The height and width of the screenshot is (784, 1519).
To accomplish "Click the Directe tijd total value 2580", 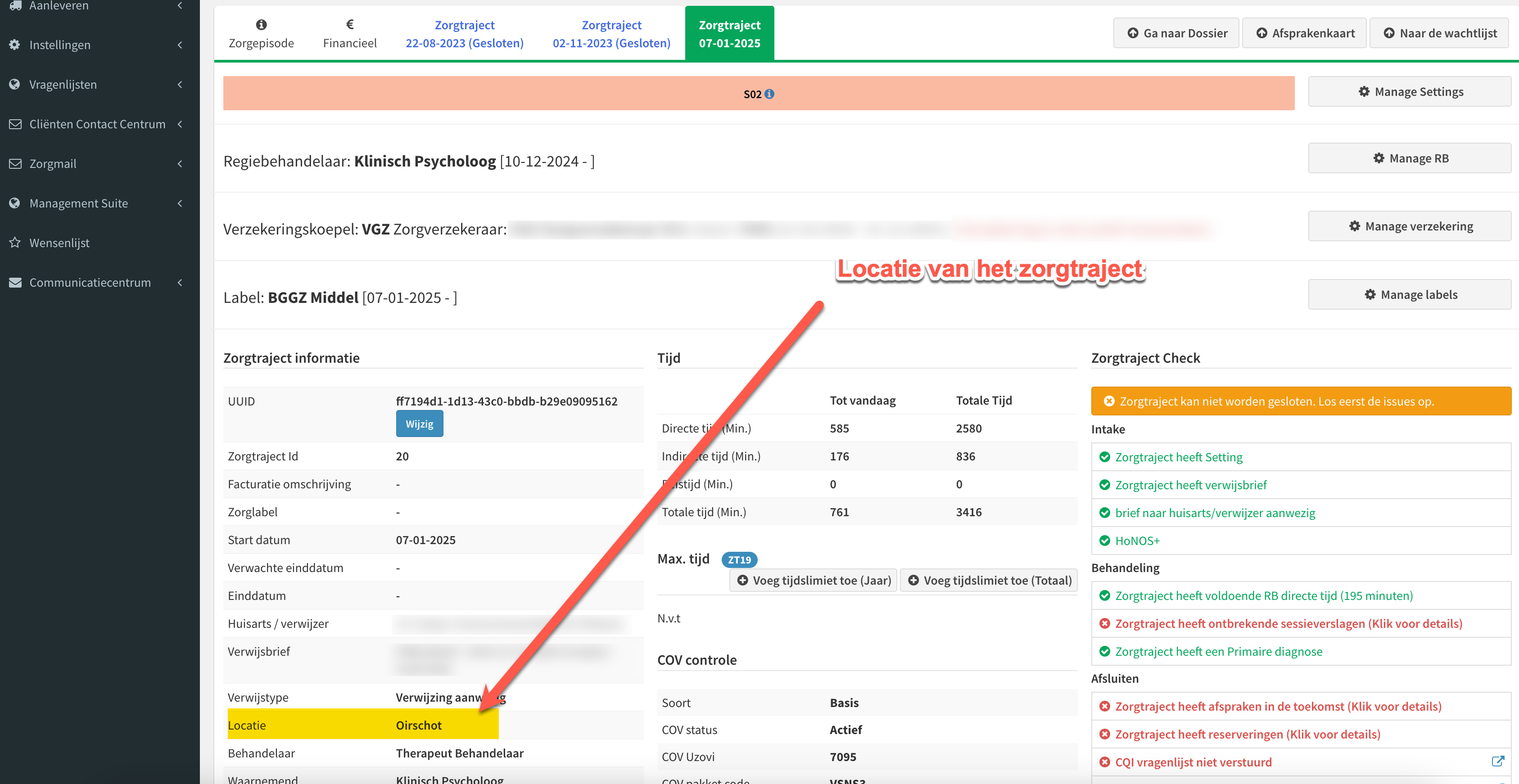I will point(968,428).
